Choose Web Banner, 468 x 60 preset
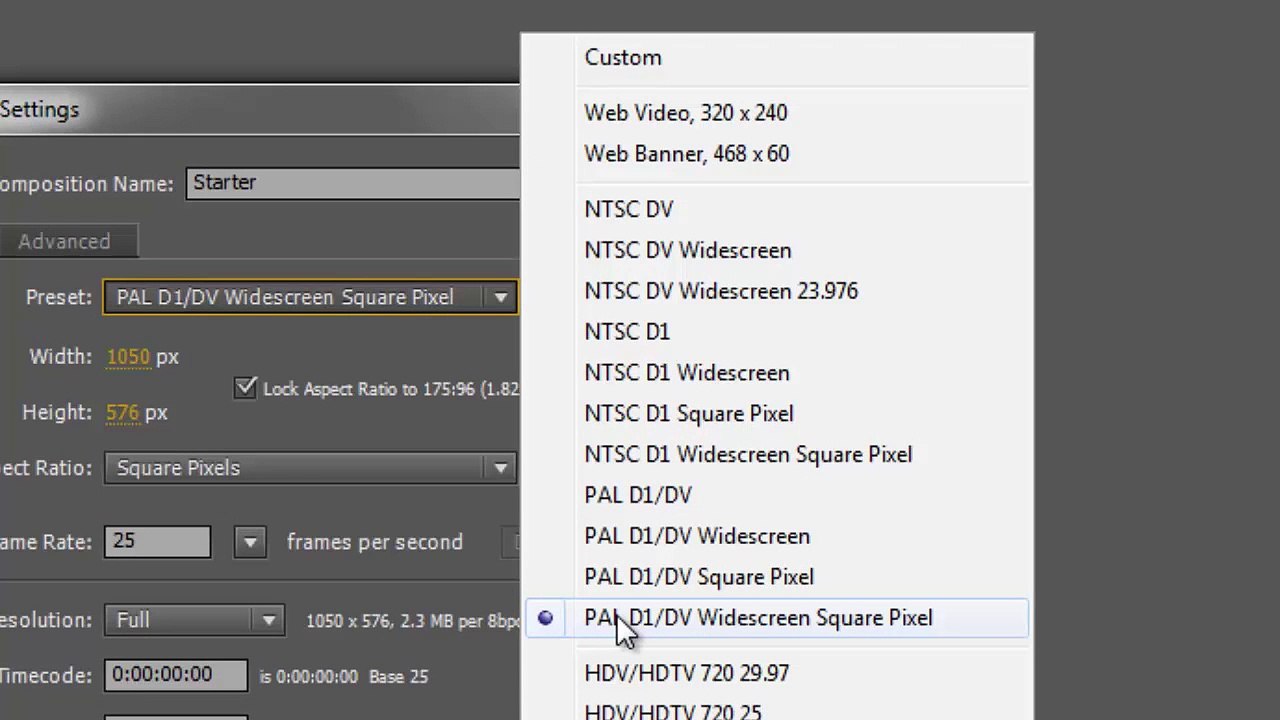Viewport: 1280px width, 720px height. (x=687, y=154)
